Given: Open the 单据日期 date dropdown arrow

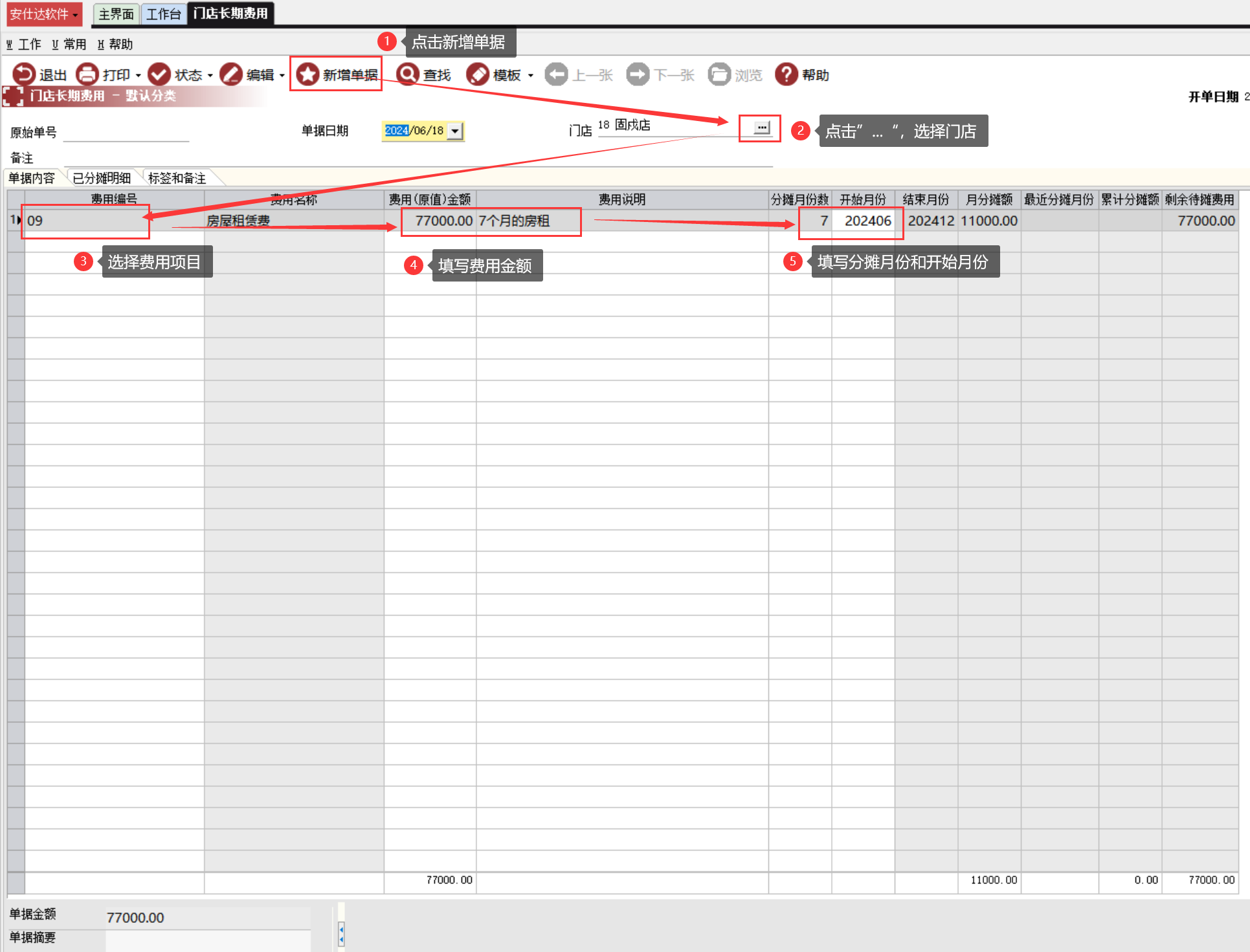Looking at the screenshot, I should click(456, 131).
